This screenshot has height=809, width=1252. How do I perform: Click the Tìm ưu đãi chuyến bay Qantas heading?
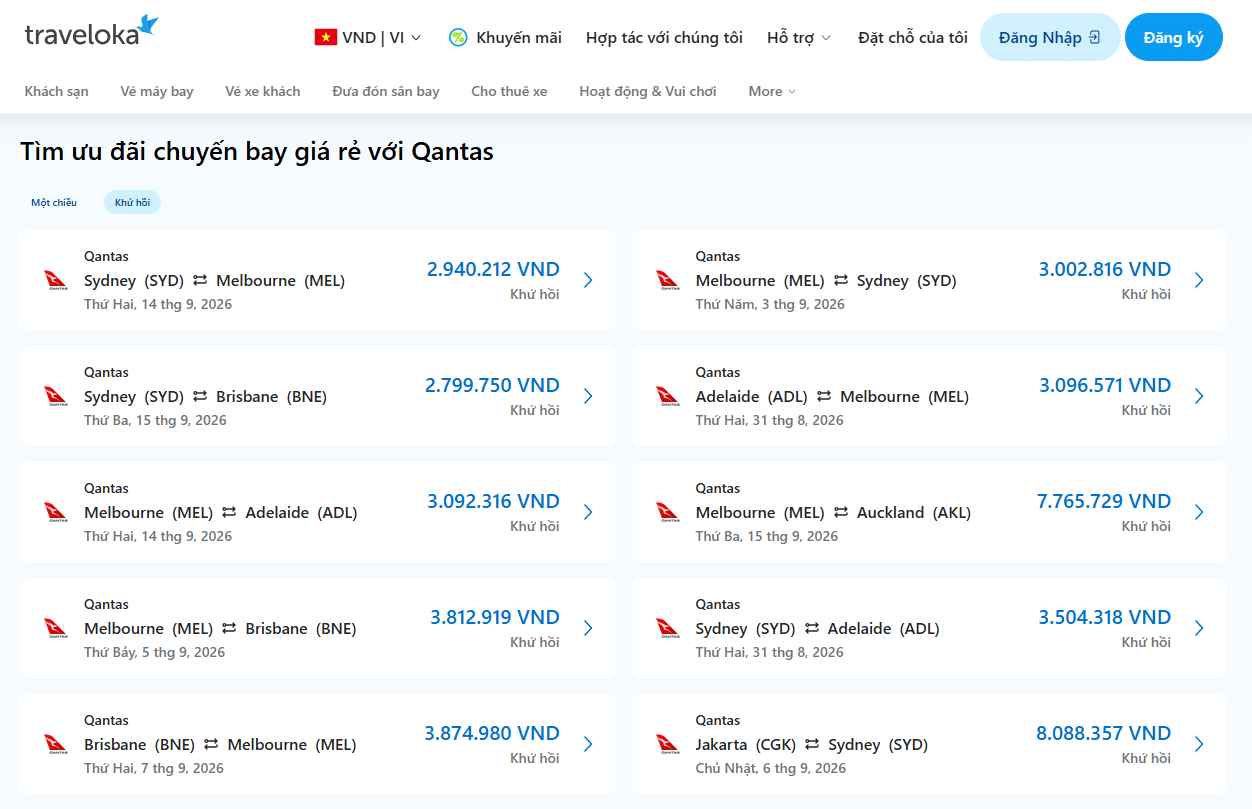[257, 151]
